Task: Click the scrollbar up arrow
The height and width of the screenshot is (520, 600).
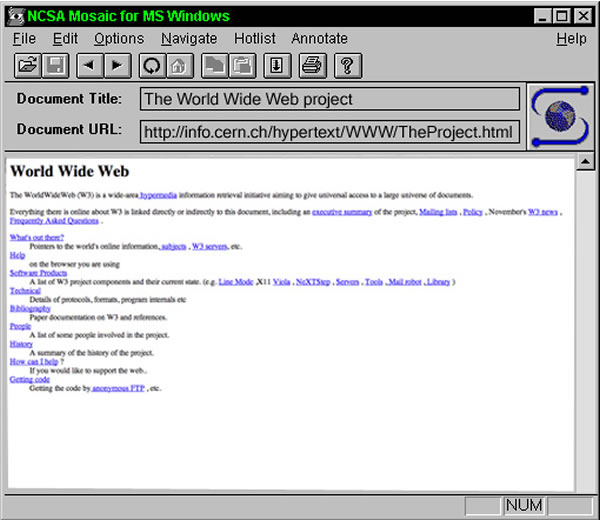Action: (x=586, y=162)
